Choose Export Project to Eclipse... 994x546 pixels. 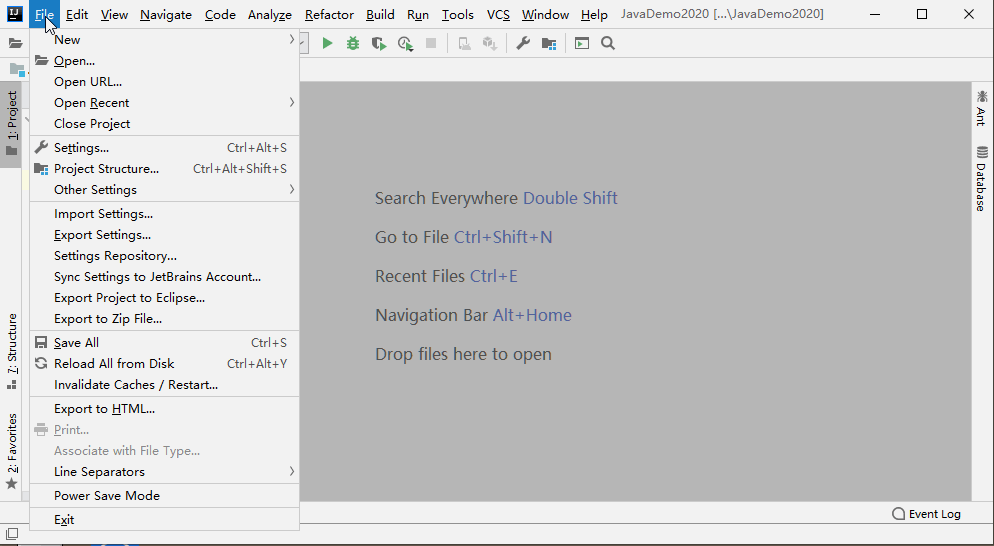pos(165,297)
